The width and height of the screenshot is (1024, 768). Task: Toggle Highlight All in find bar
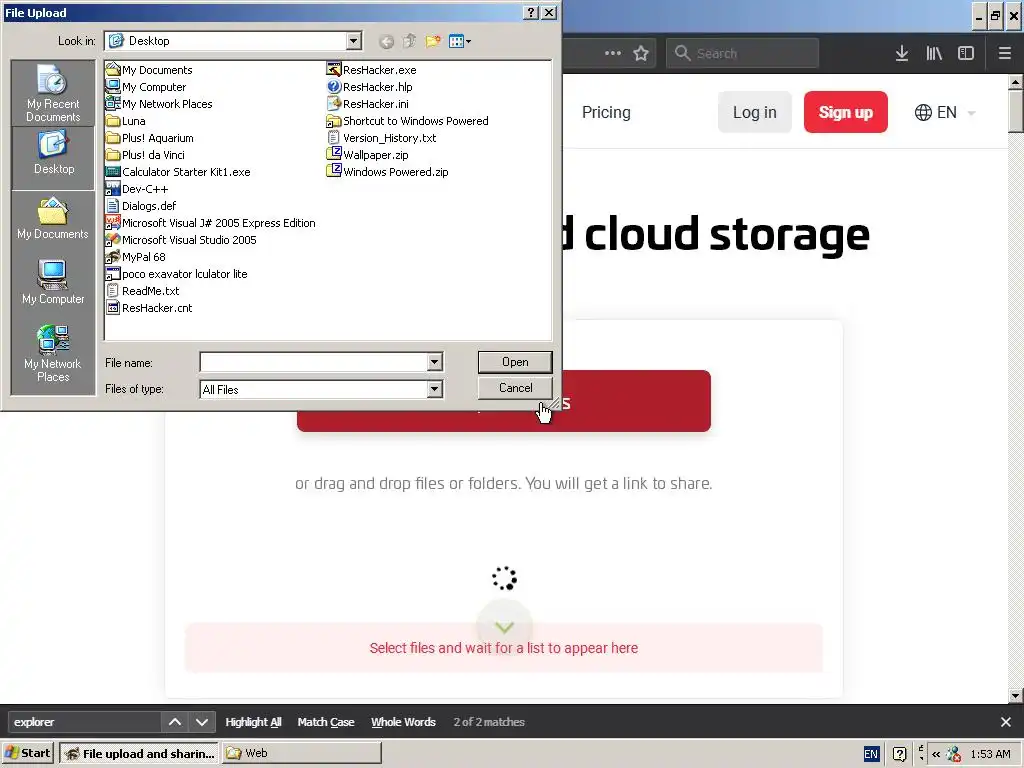253,722
